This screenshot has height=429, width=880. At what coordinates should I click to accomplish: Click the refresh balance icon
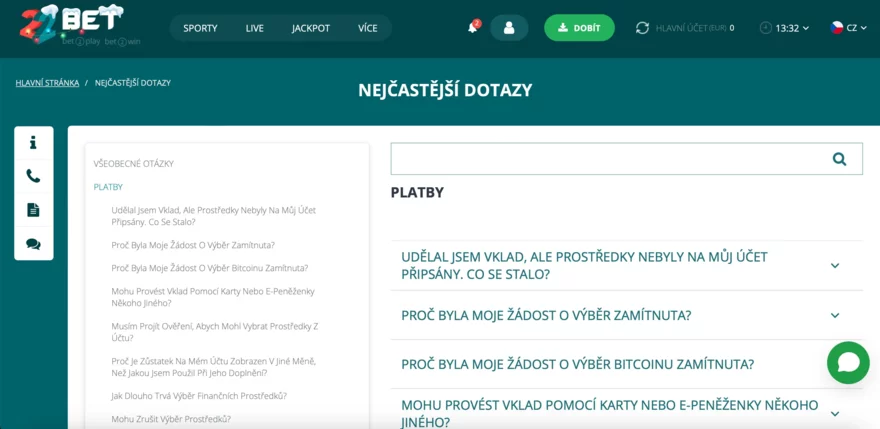[x=642, y=28]
